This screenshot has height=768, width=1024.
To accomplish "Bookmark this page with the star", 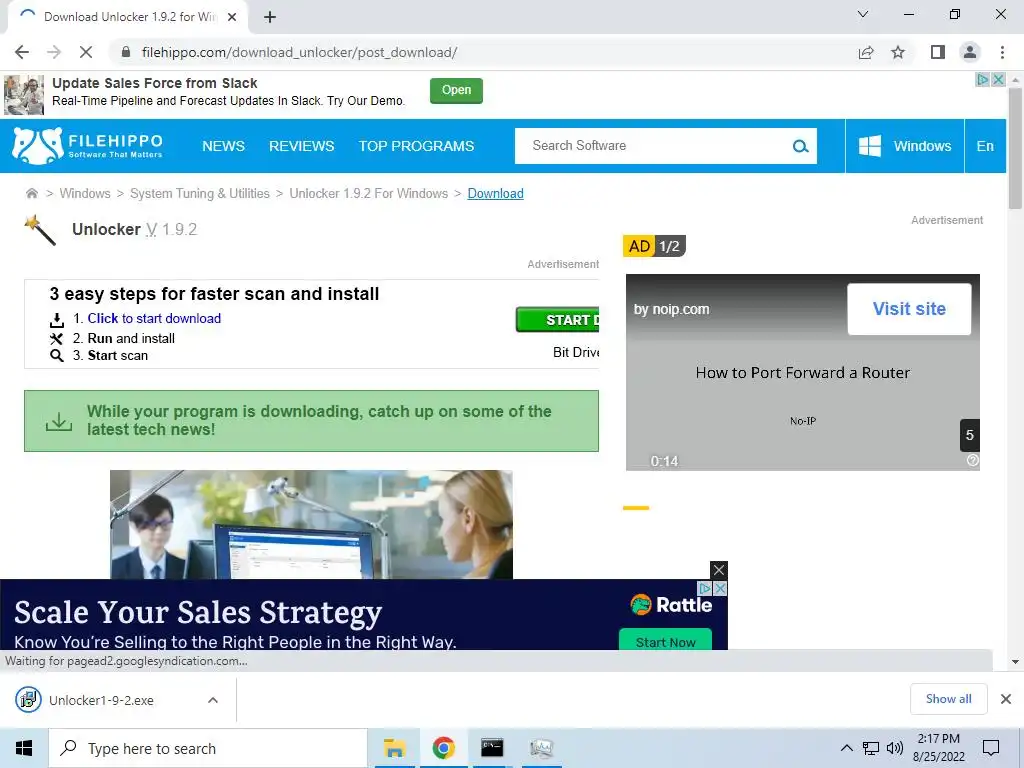I will tap(898, 52).
